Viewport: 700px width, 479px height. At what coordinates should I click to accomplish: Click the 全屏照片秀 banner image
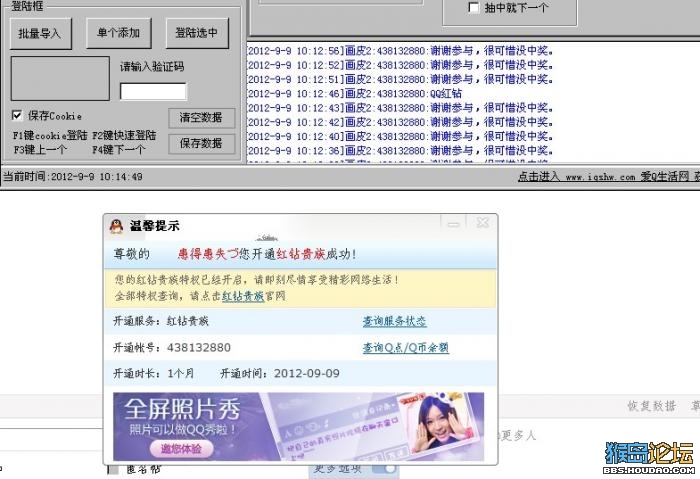pos(298,426)
